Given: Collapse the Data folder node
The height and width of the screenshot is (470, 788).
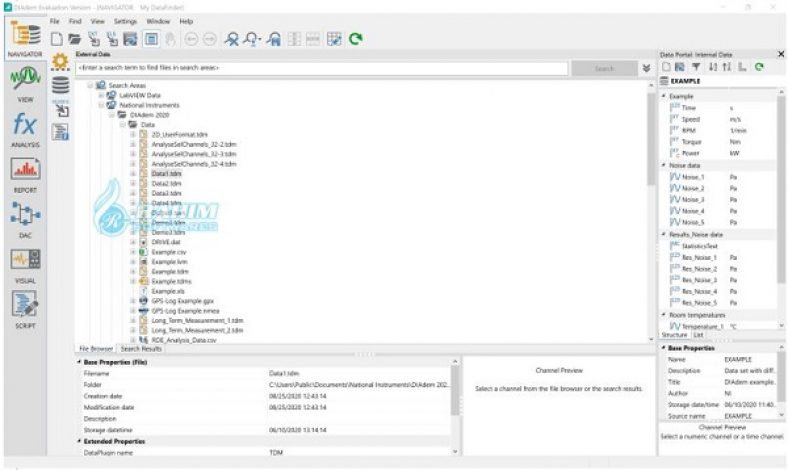Looking at the screenshot, I should pos(123,125).
